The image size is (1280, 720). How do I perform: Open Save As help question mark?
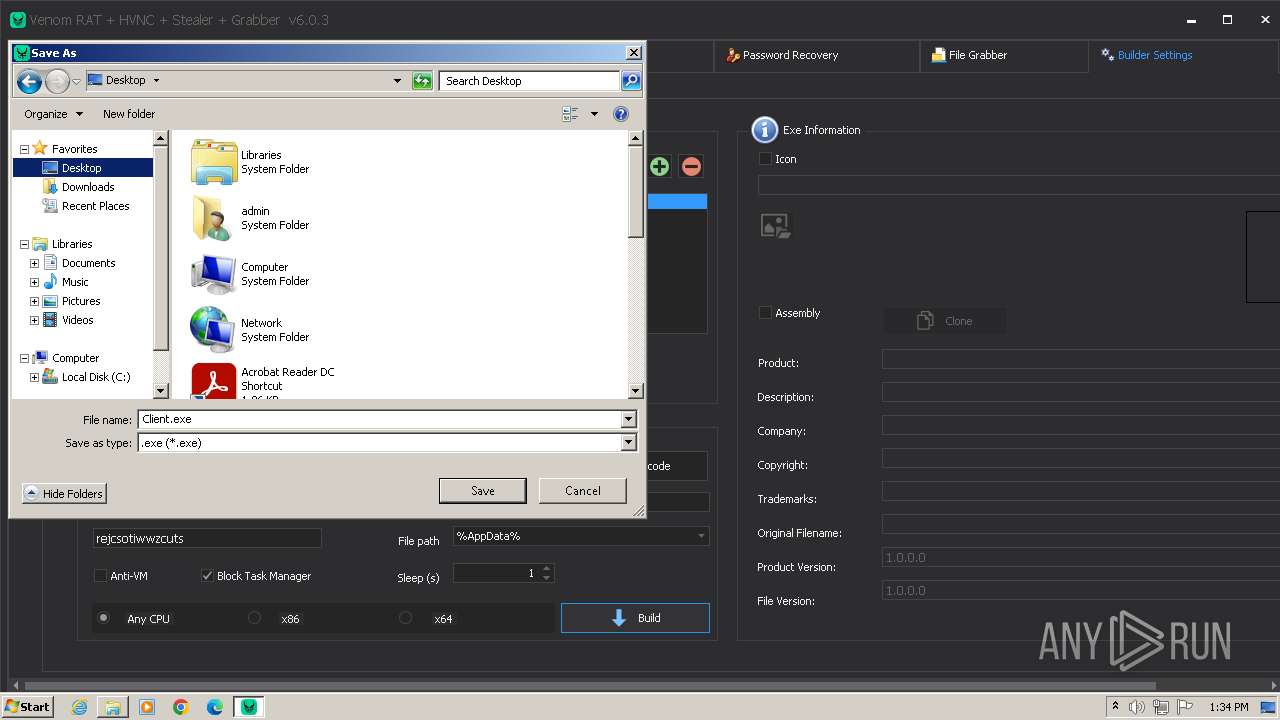click(620, 114)
